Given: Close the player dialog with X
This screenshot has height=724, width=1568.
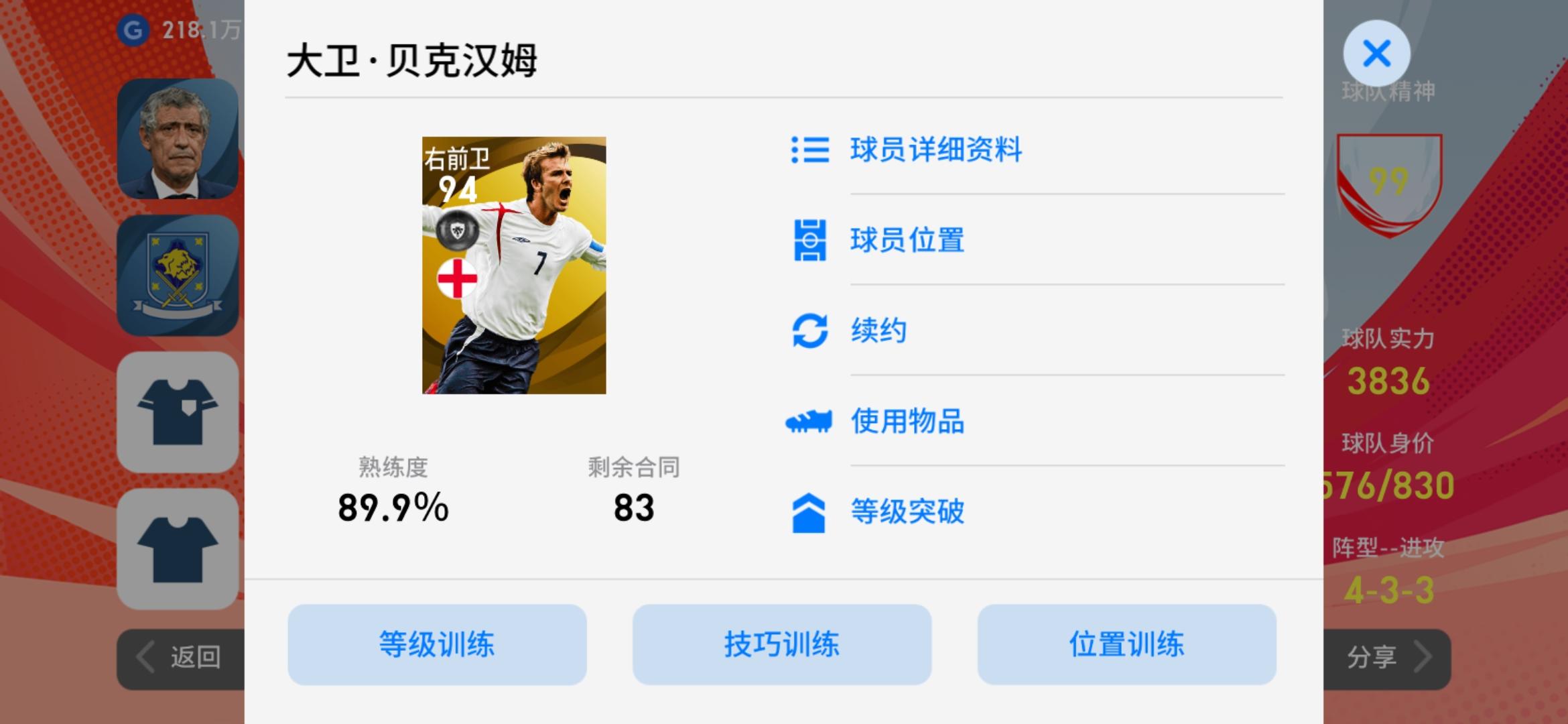Looking at the screenshot, I should pos(1376,54).
